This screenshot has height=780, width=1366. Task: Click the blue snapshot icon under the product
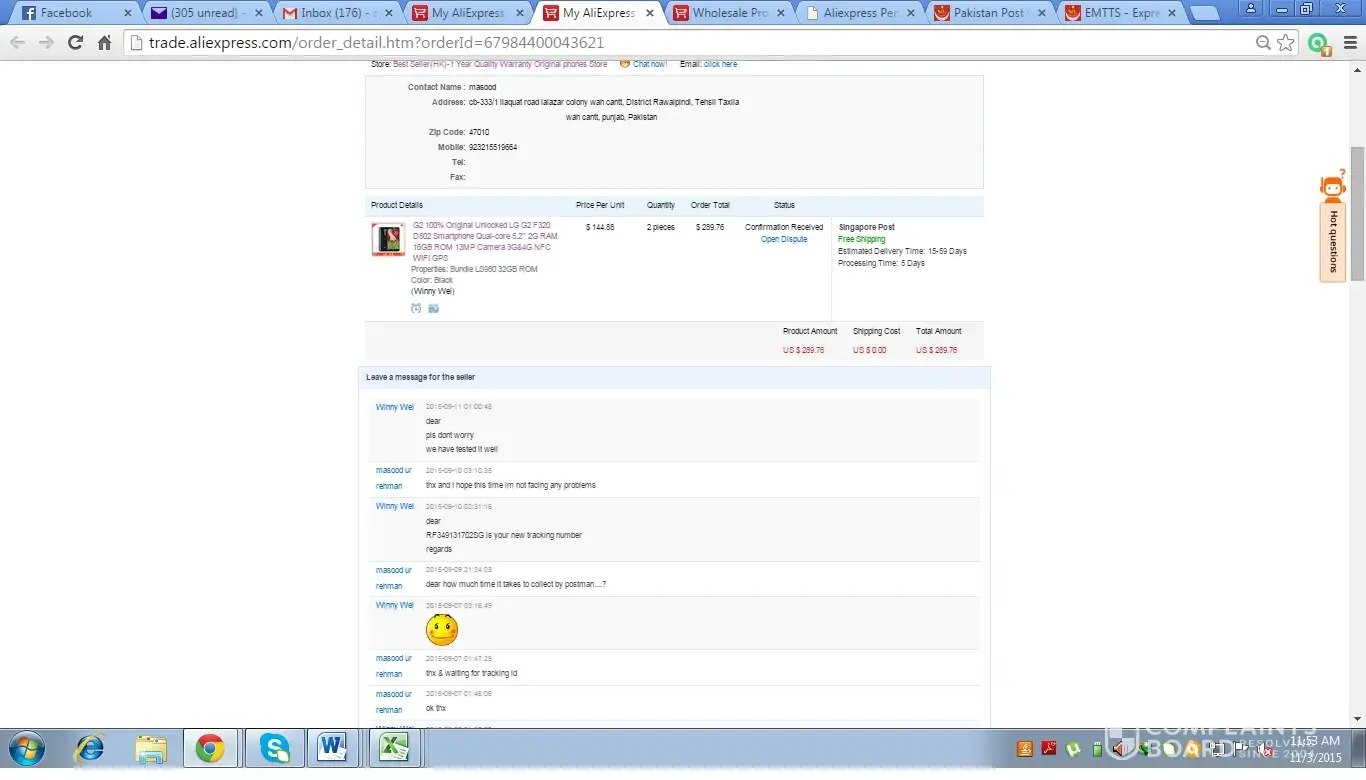tap(434, 308)
